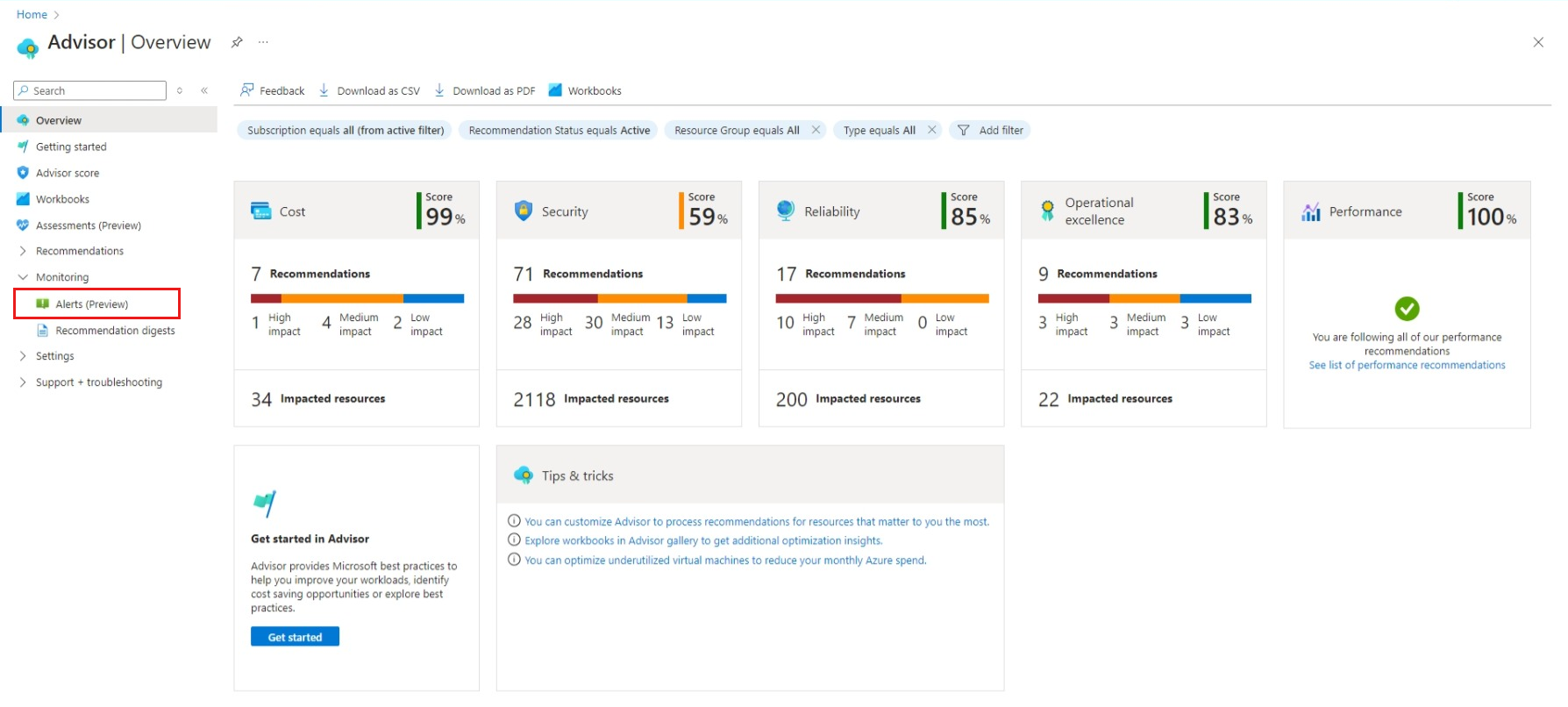This screenshot has height=707, width=1568.
Task: Click the blue Get started button
Action: click(295, 637)
